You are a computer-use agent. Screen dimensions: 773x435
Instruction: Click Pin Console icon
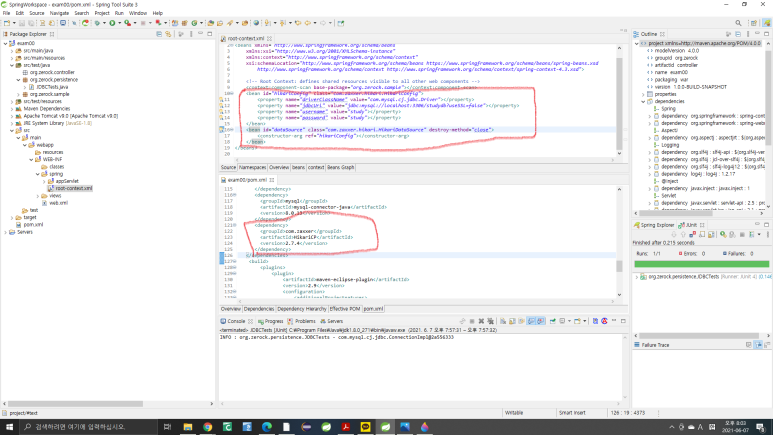[x=553, y=321]
